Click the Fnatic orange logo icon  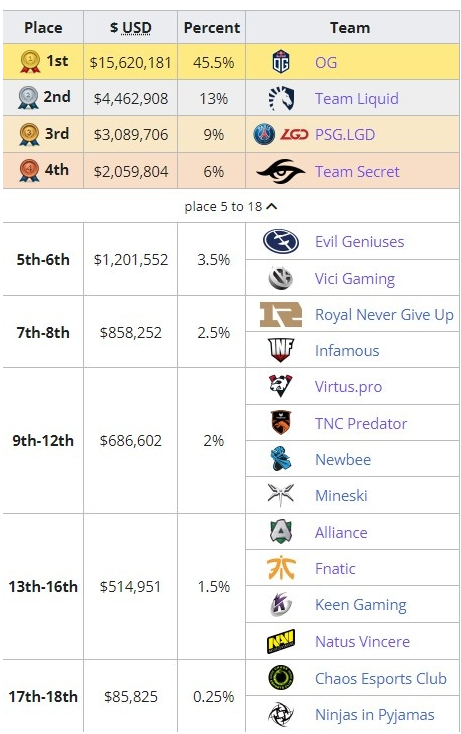(x=281, y=568)
